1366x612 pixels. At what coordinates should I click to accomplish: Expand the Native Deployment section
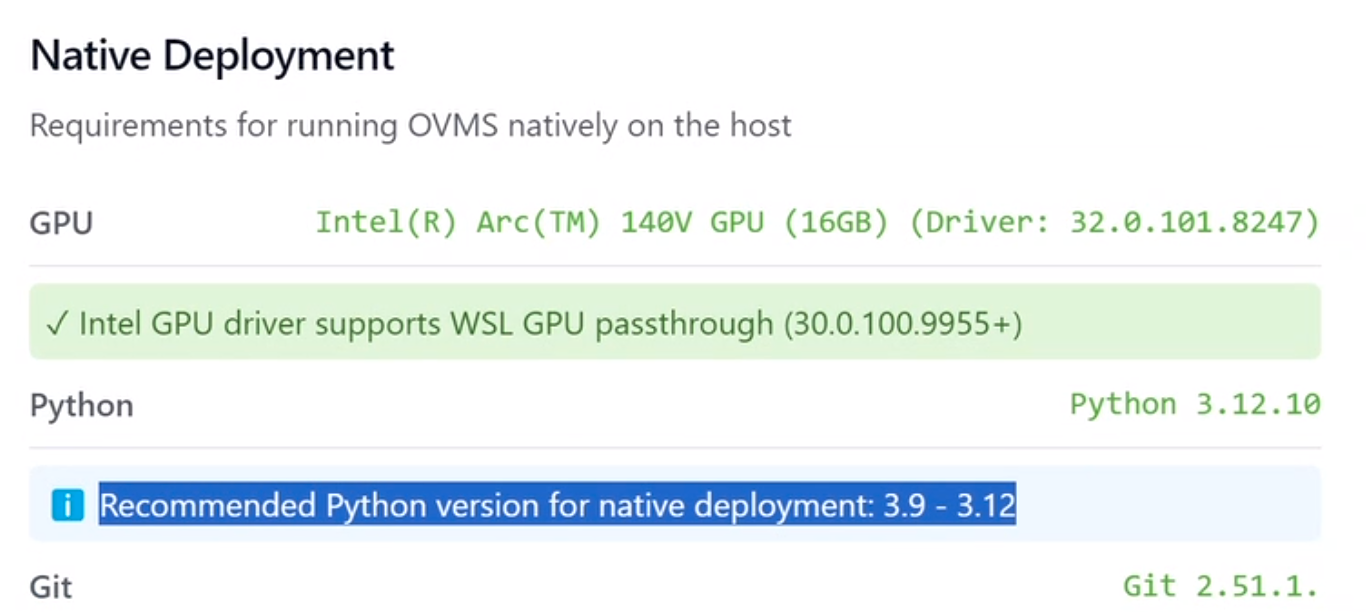212,55
